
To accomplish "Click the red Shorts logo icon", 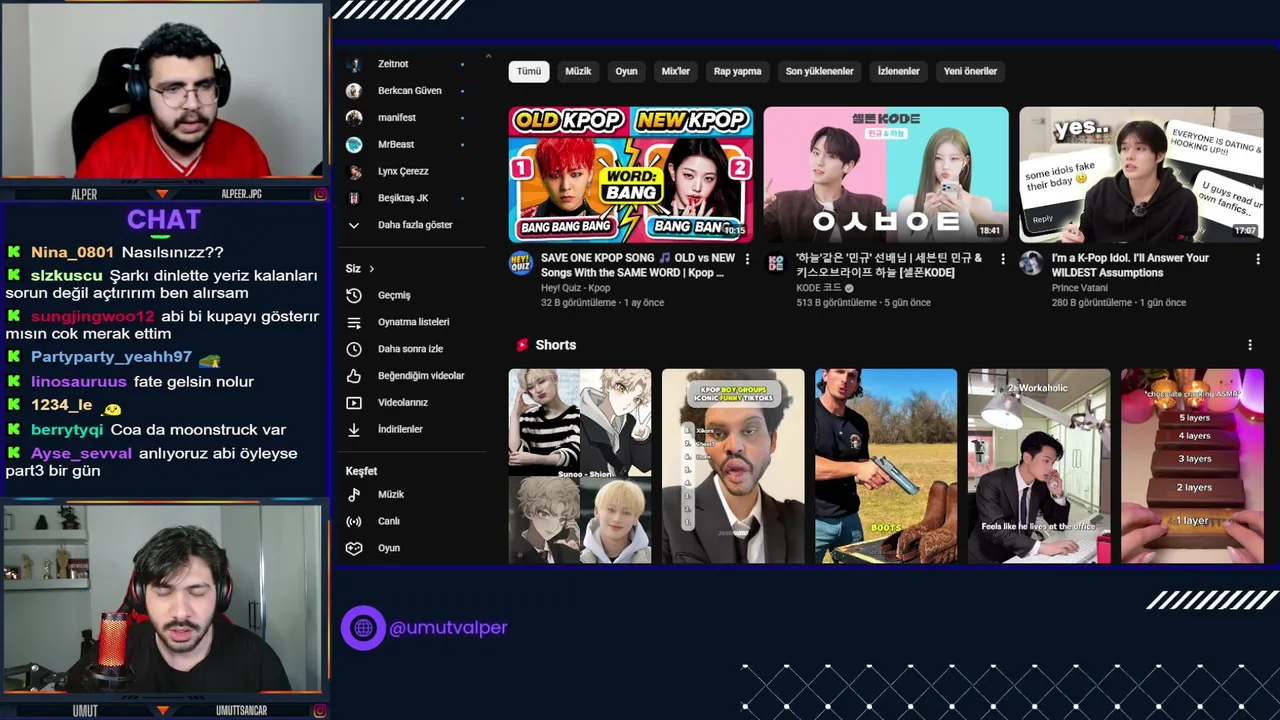I will 521,345.
